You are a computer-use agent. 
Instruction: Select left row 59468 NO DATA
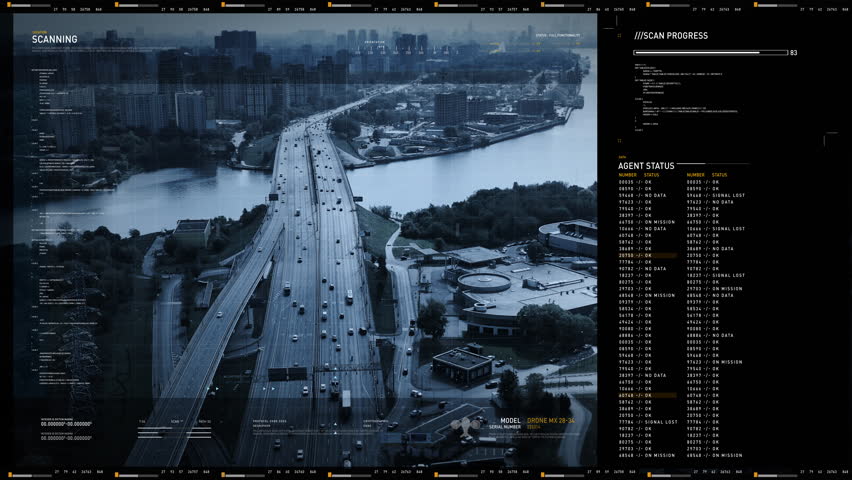click(643, 195)
